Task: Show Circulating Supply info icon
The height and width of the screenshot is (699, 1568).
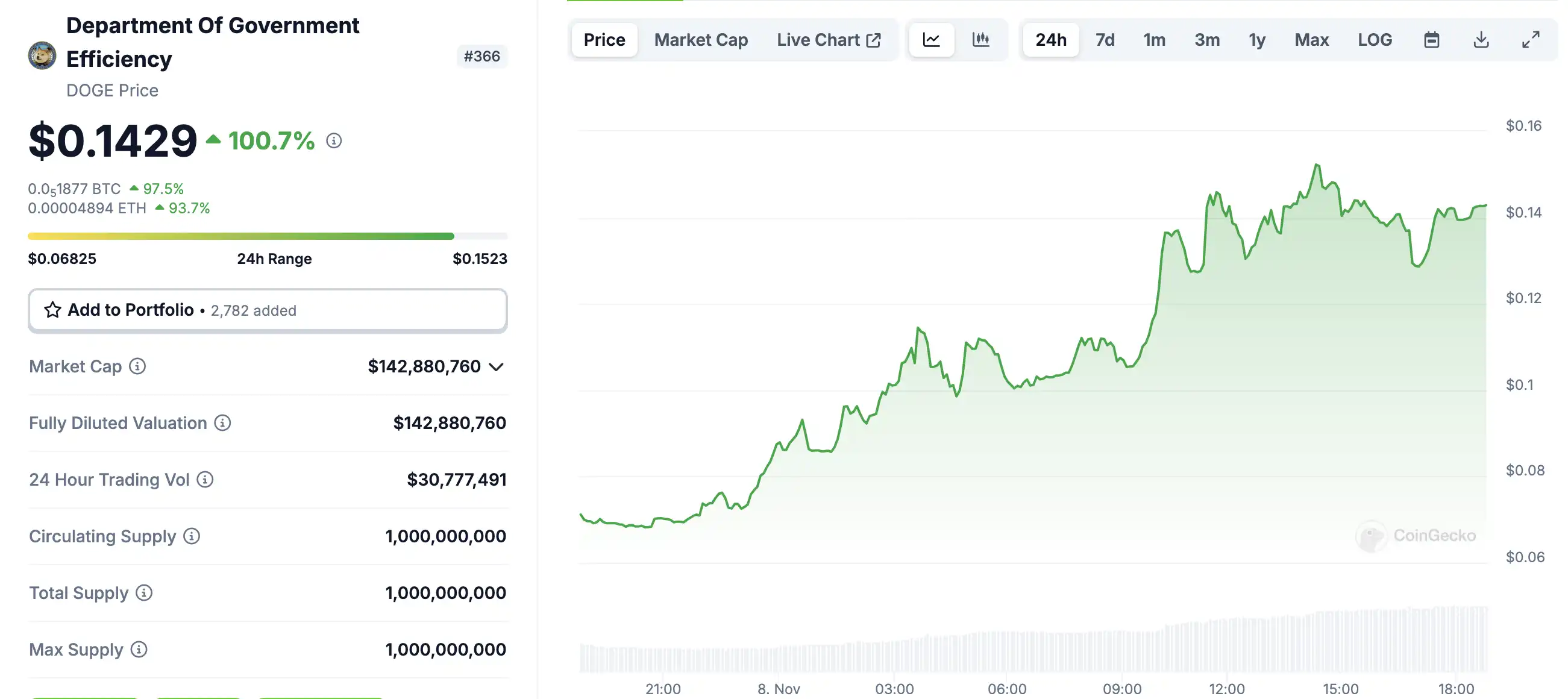Action: point(192,536)
